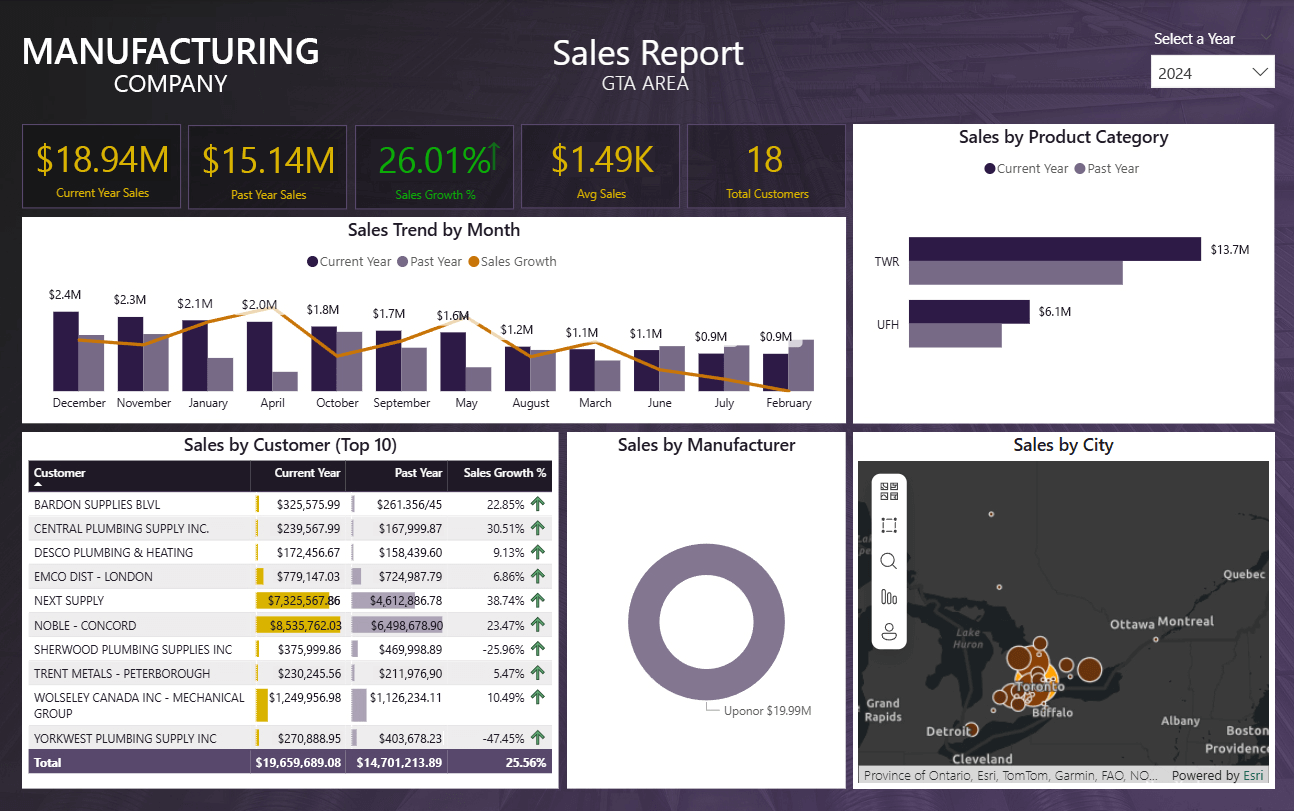The image size is (1294, 811).
Task: Sort table by Current Year column header
Action: click(307, 473)
